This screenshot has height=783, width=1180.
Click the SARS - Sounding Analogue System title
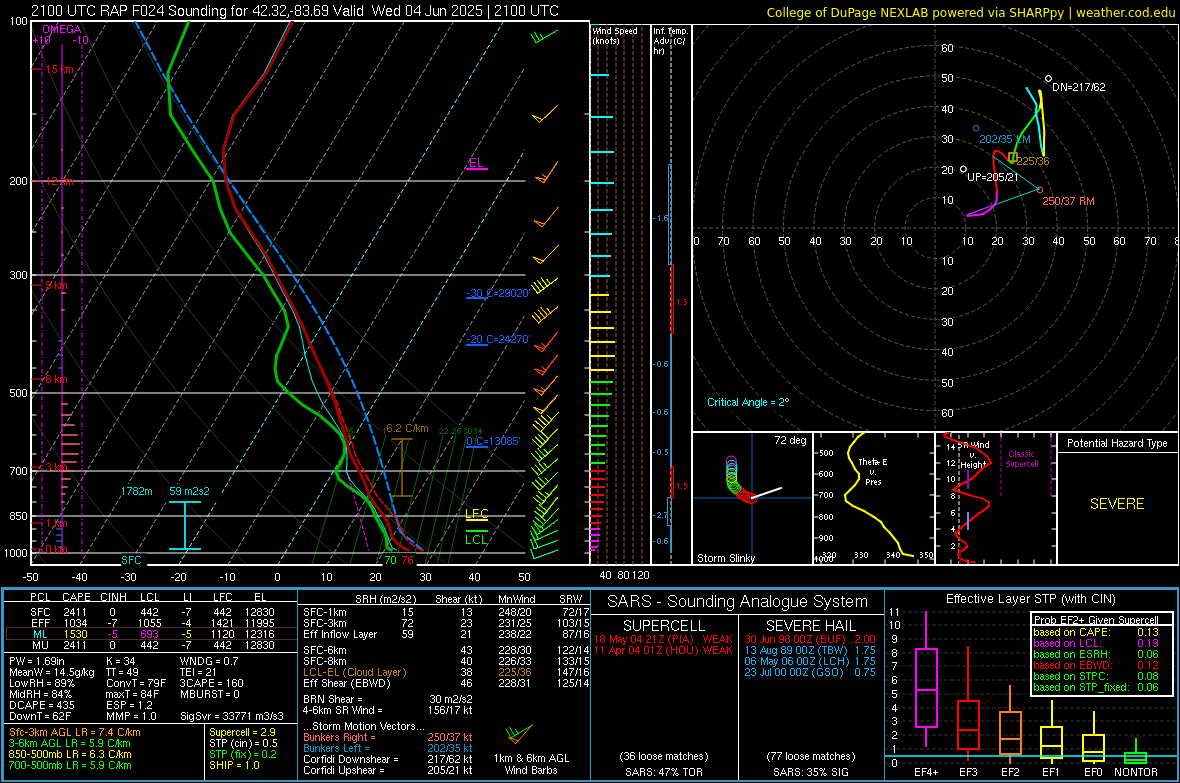738,601
